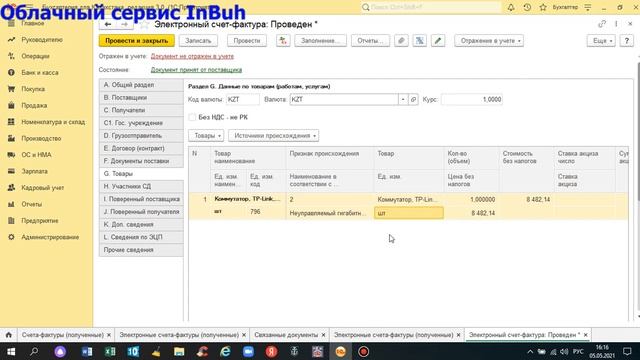Select the 'L. Сведения по ЭЦП' section
This screenshot has width=640, height=360.
click(x=141, y=237)
